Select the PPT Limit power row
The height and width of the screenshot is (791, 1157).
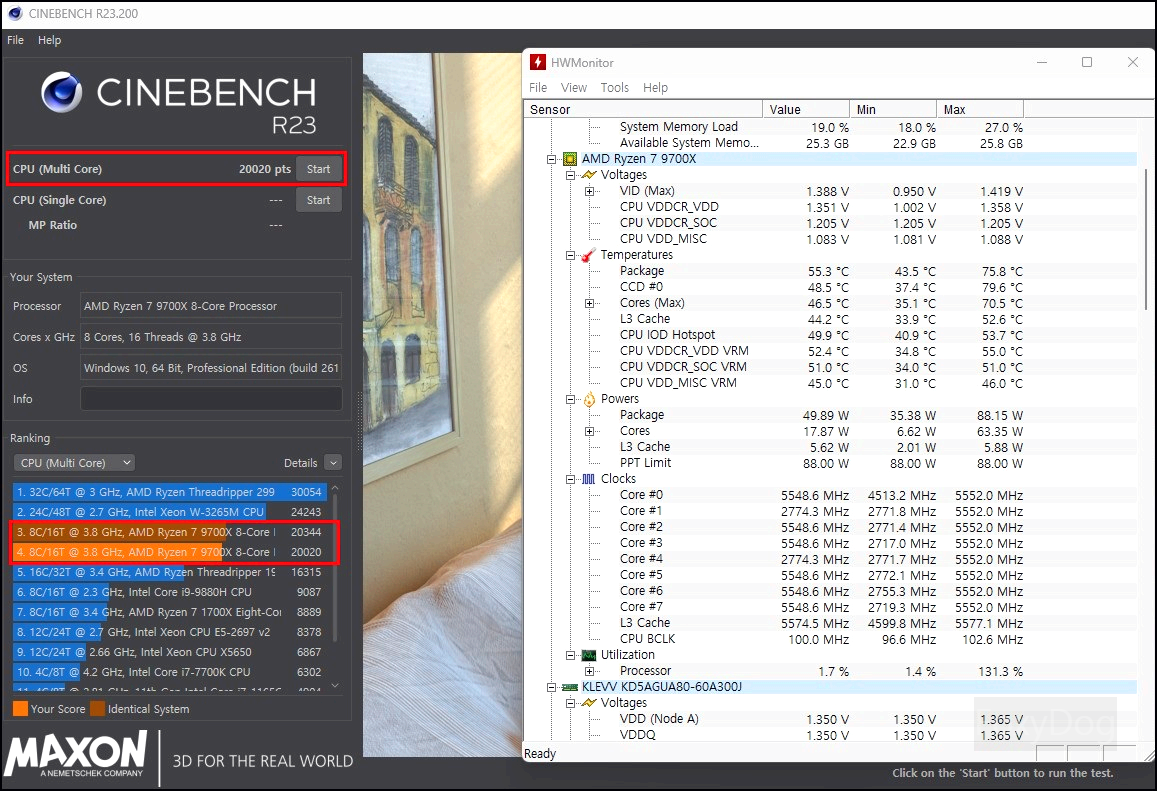(x=830, y=463)
